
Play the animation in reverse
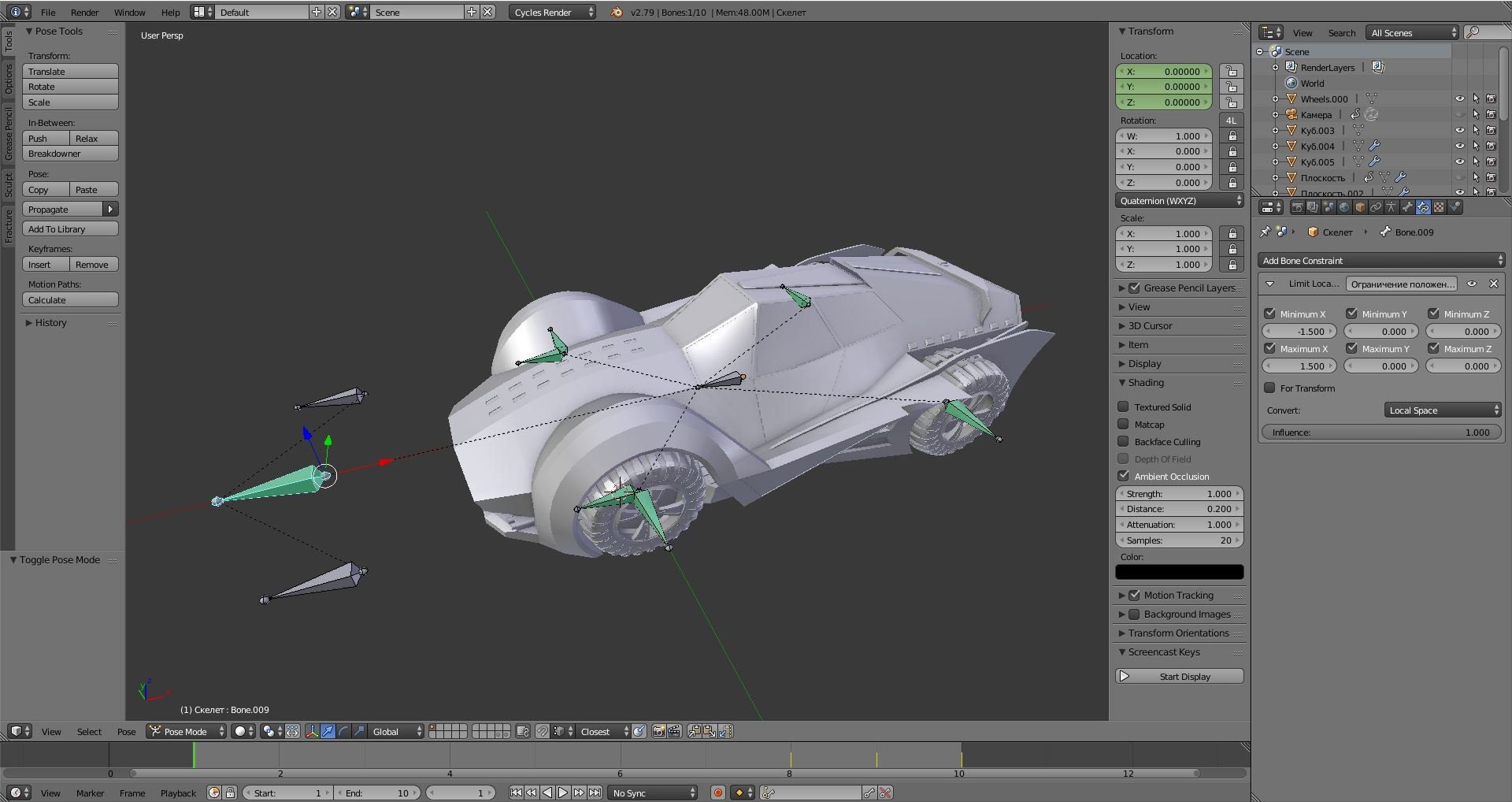547,793
